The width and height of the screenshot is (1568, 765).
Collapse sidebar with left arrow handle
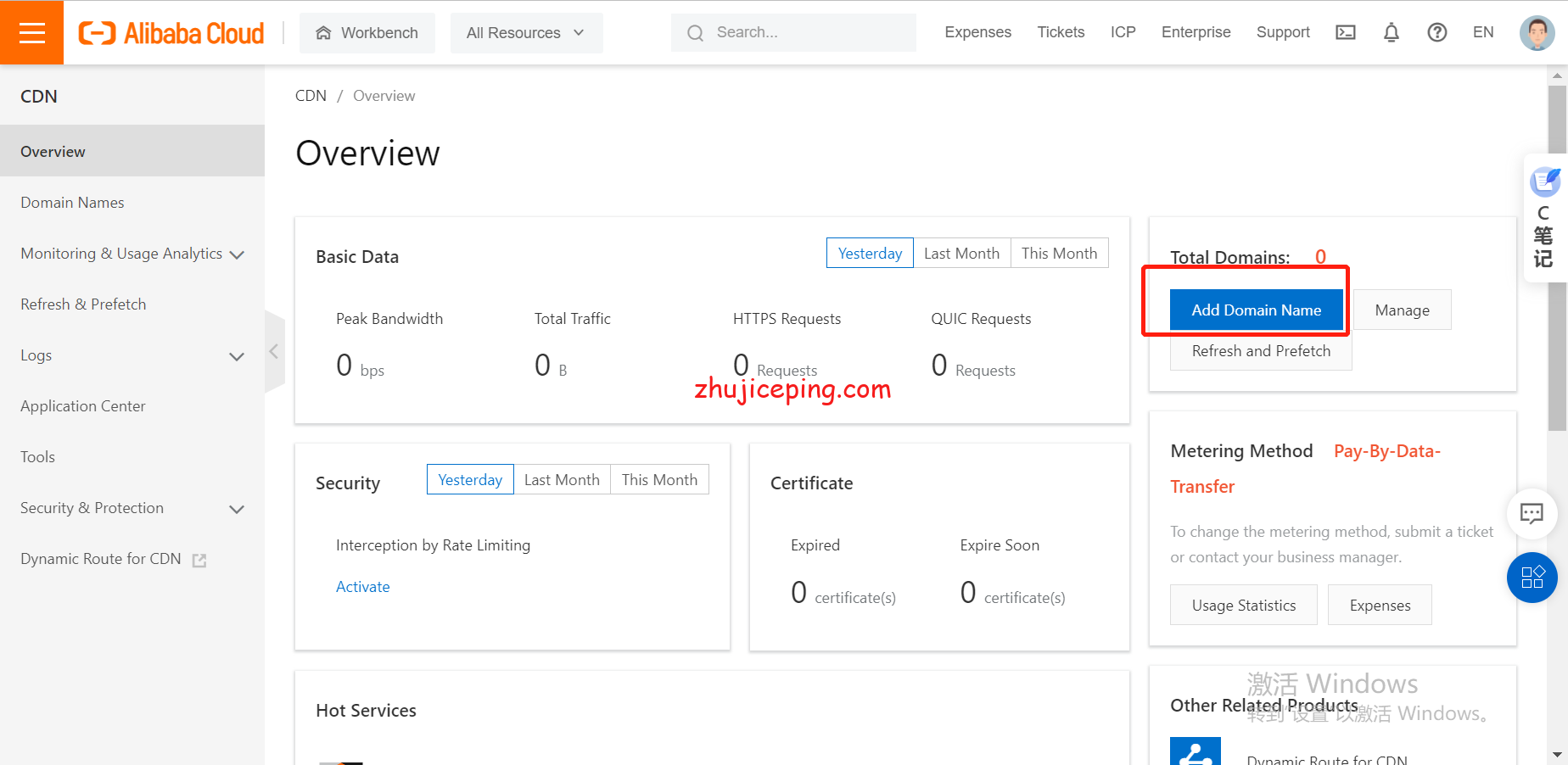tap(273, 351)
